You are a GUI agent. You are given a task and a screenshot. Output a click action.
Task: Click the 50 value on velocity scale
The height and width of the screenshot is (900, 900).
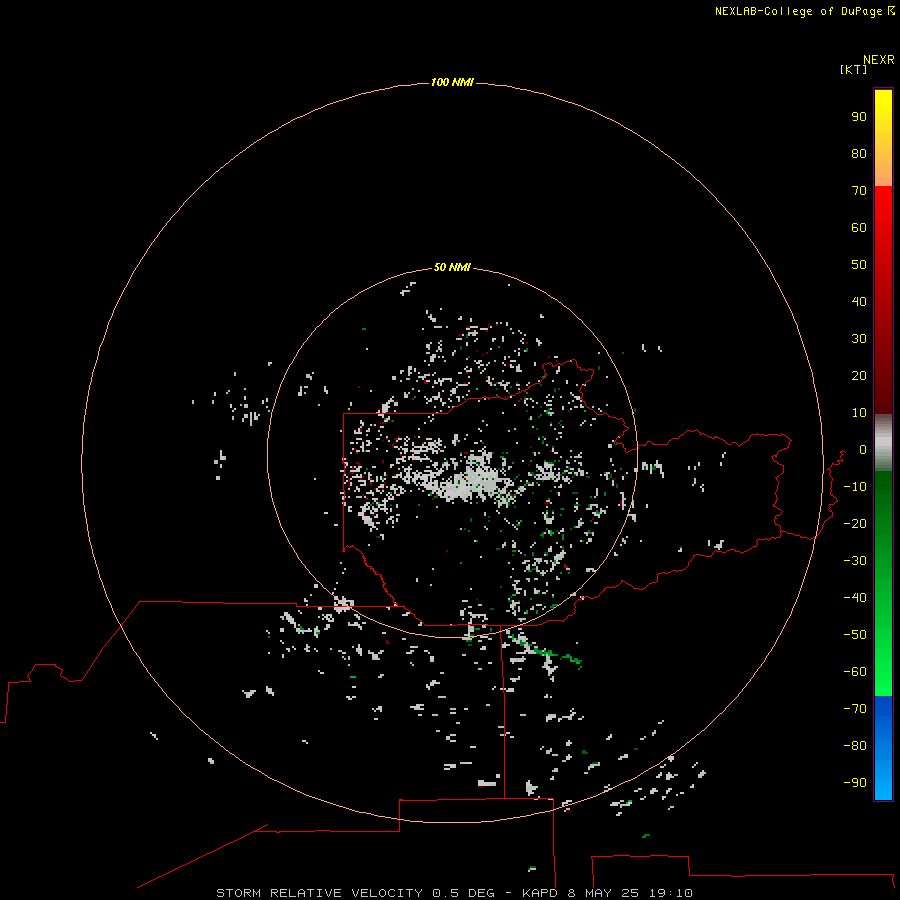coord(859,265)
